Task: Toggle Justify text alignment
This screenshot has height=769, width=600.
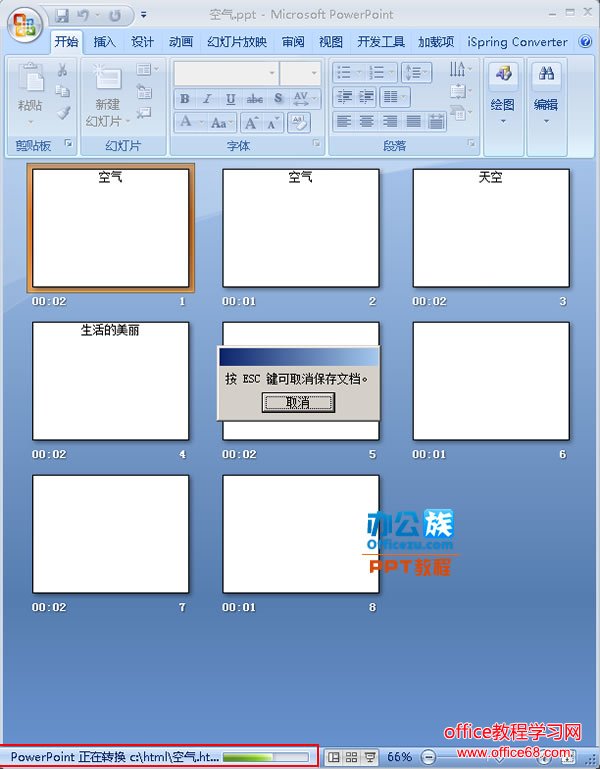Action: [x=413, y=121]
